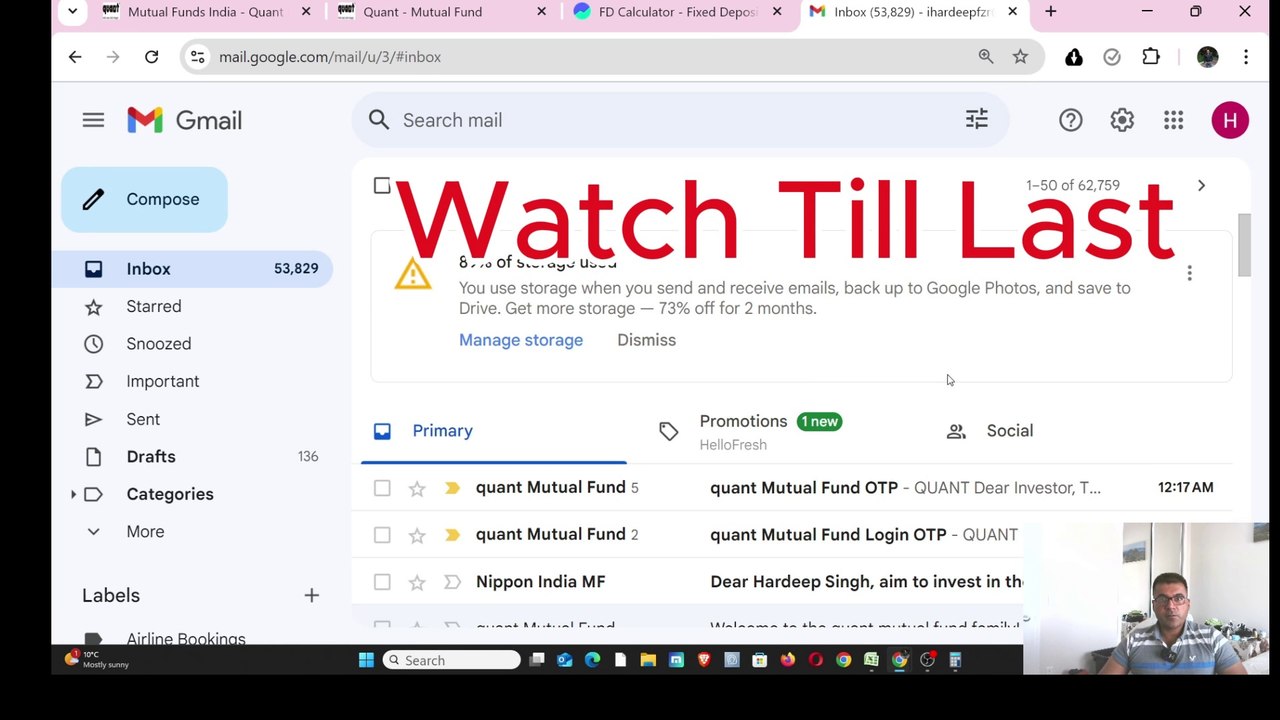Open Windows Start button
Screen dimensions: 1280x720
[366, 660]
